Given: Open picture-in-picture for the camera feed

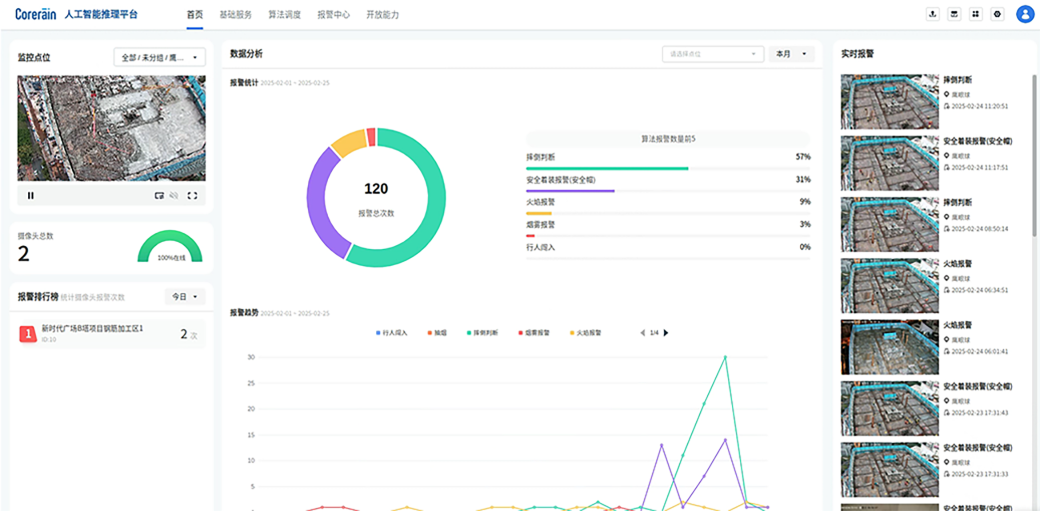Looking at the screenshot, I should 159,195.
